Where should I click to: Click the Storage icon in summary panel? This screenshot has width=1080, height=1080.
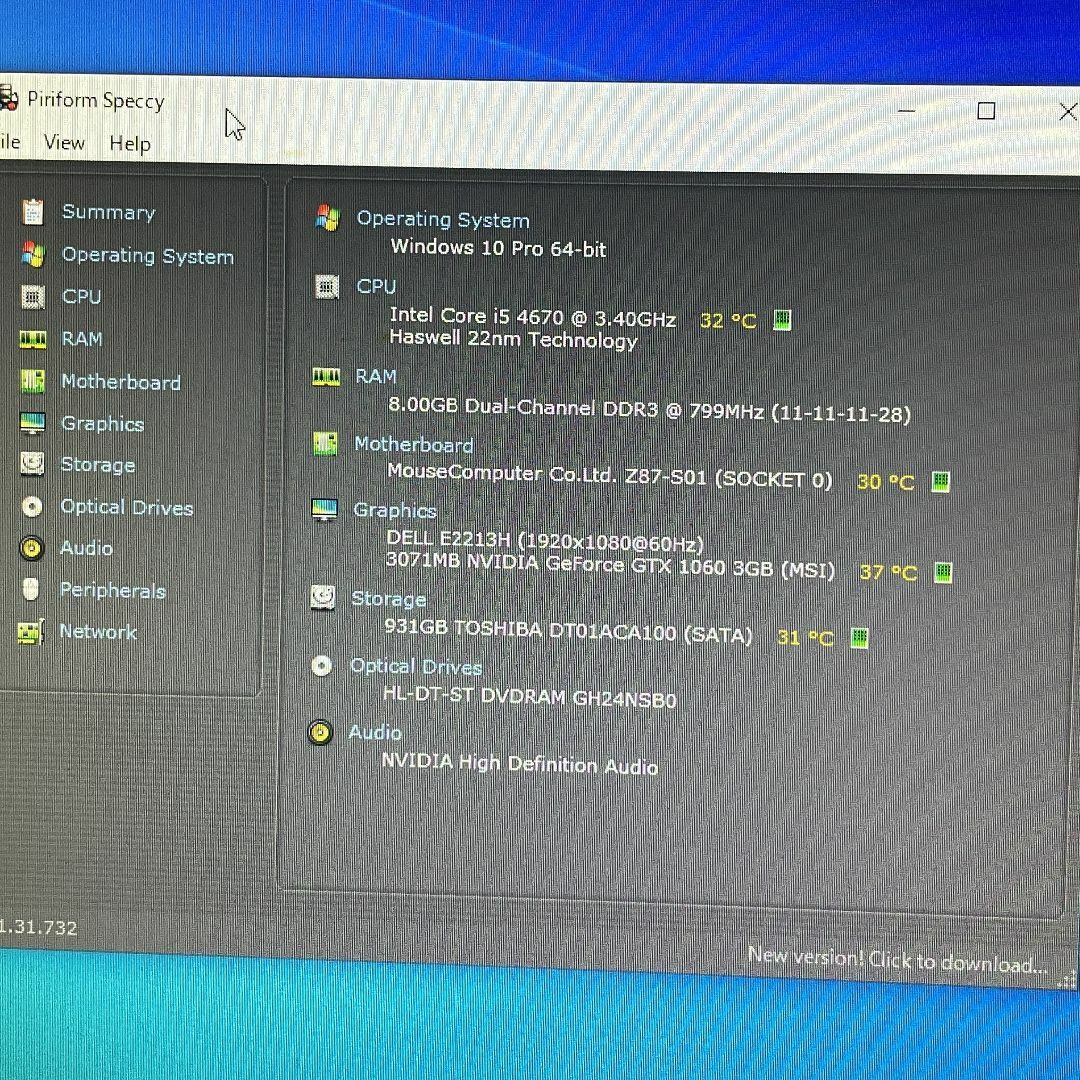pos(323,598)
